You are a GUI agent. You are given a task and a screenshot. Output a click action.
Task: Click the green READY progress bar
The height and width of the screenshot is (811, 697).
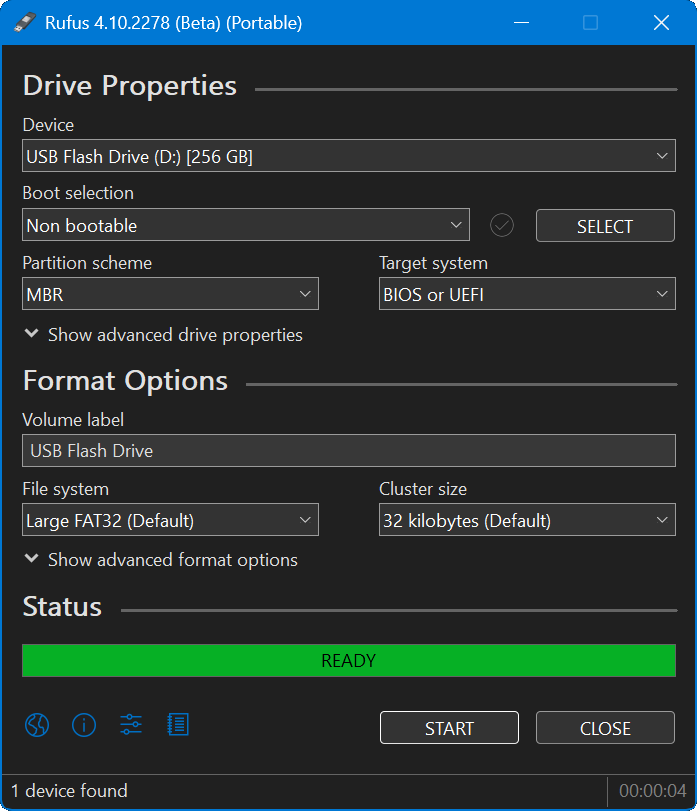(348, 660)
